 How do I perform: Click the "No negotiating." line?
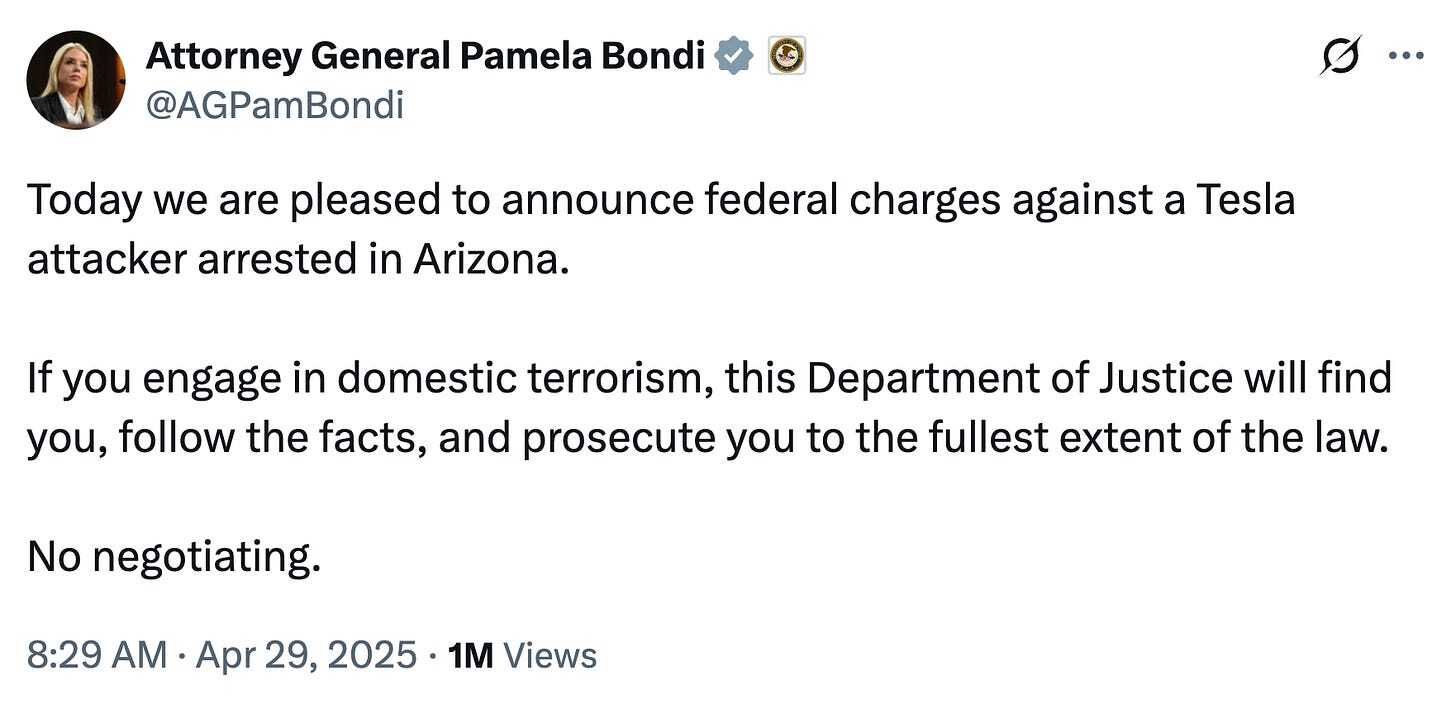174,557
